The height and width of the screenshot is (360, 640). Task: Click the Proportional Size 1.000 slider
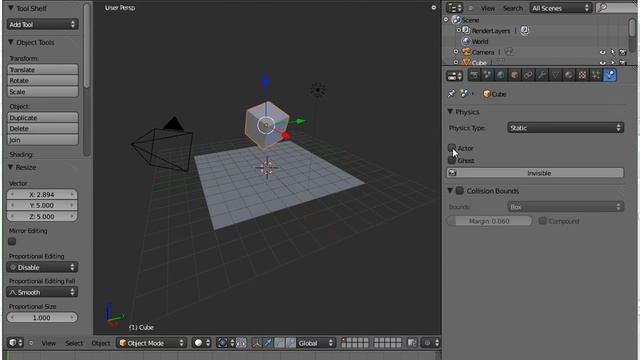[42, 318]
